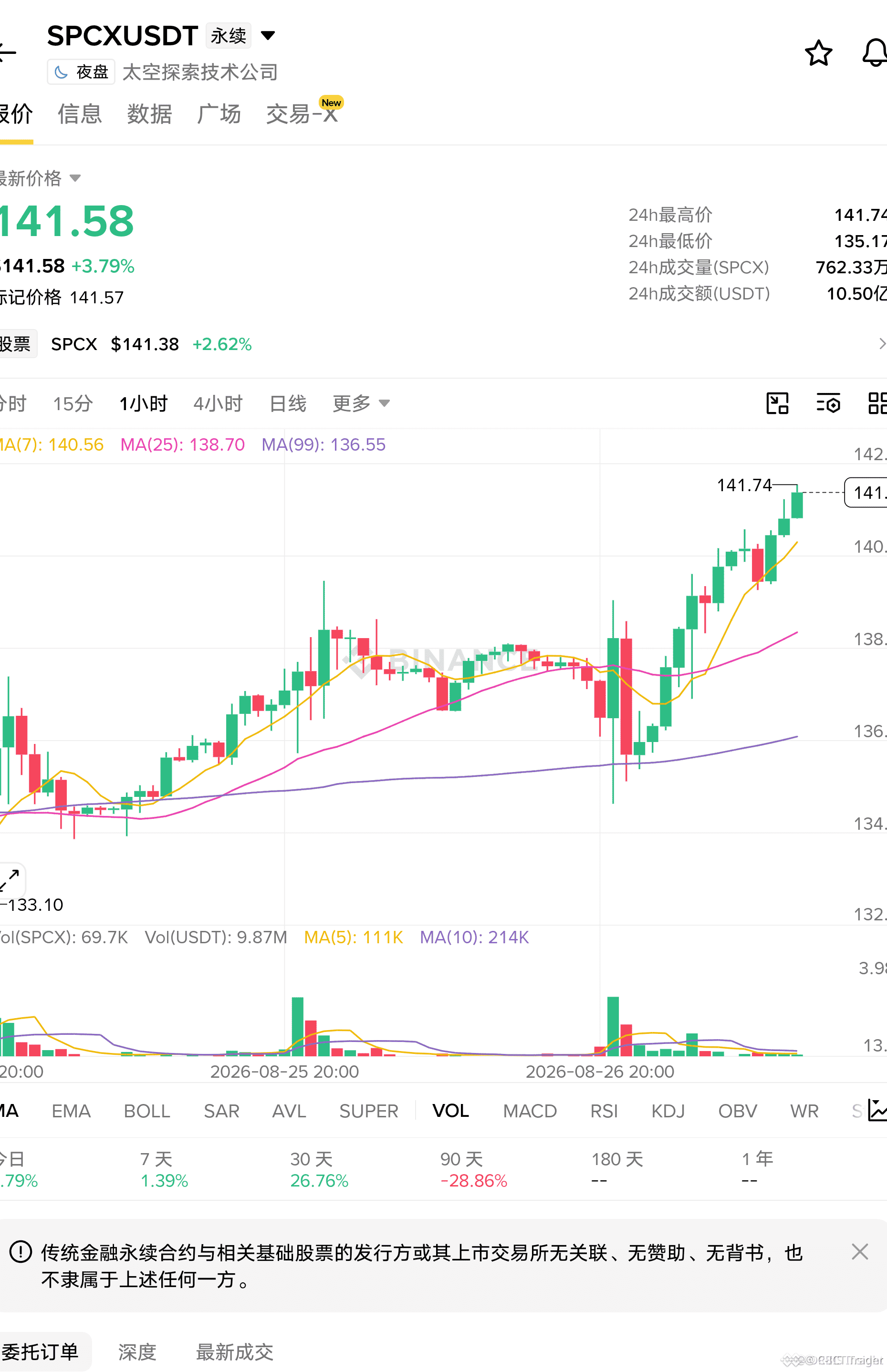This screenshot has width=887, height=1372.
Task: Enable the WR sub-indicator
Action: [x=804, y=1111]
